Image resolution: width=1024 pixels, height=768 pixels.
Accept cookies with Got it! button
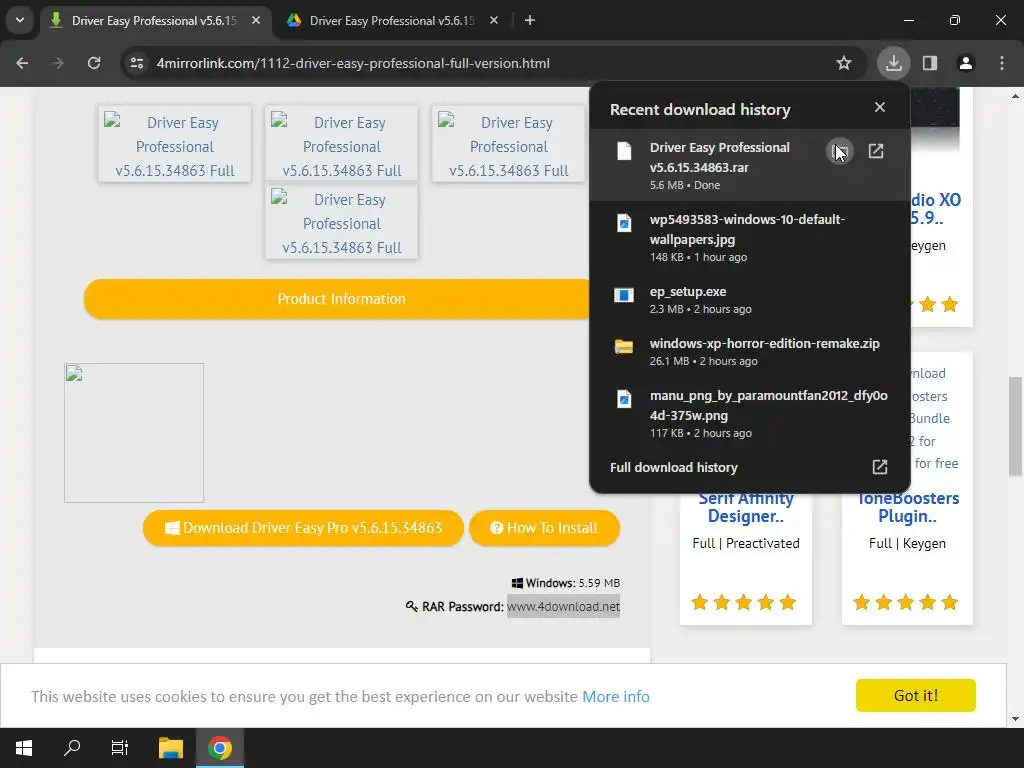click(x=916, y=696)
